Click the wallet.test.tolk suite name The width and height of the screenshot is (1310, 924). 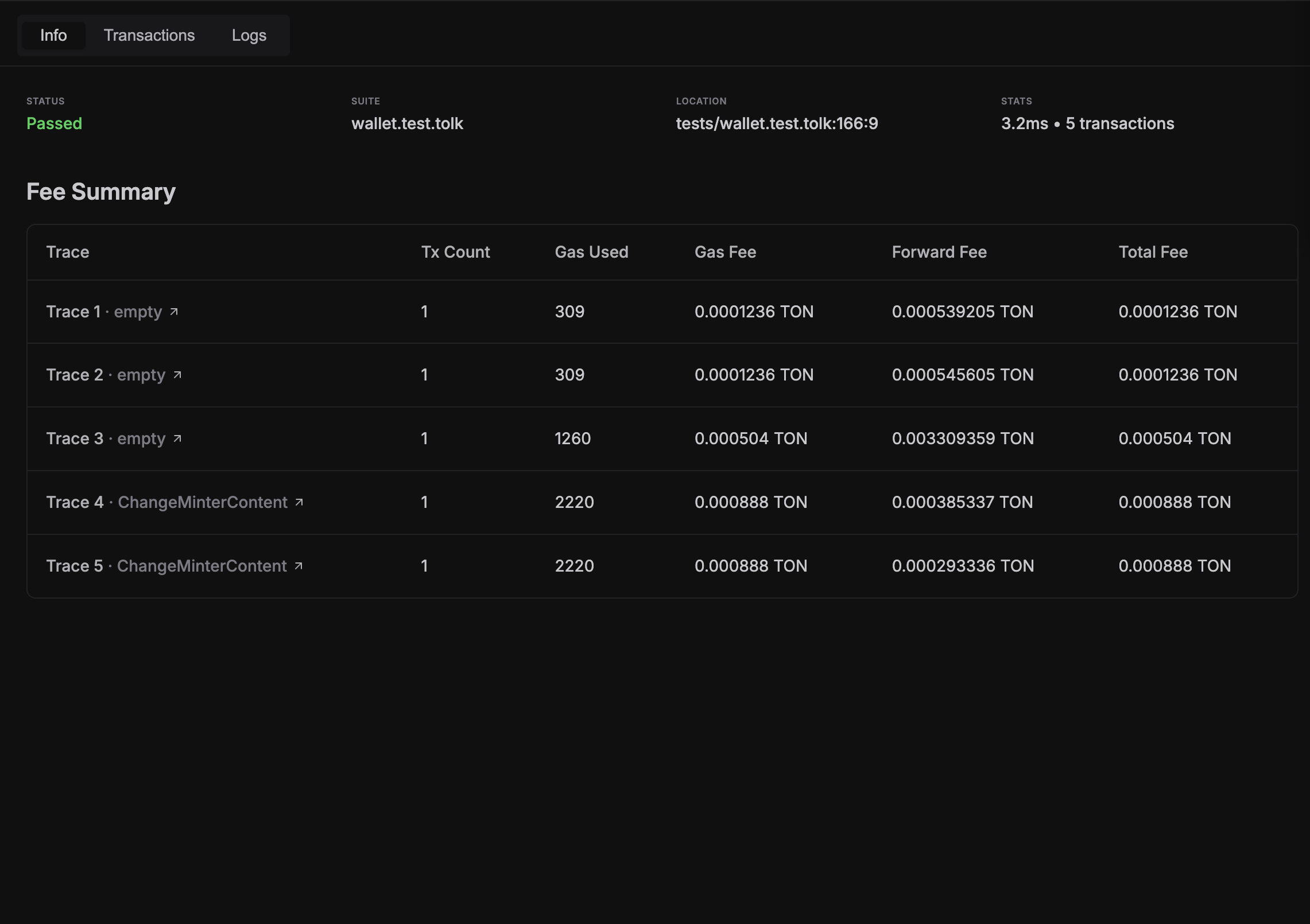click(x=407, y=123)
